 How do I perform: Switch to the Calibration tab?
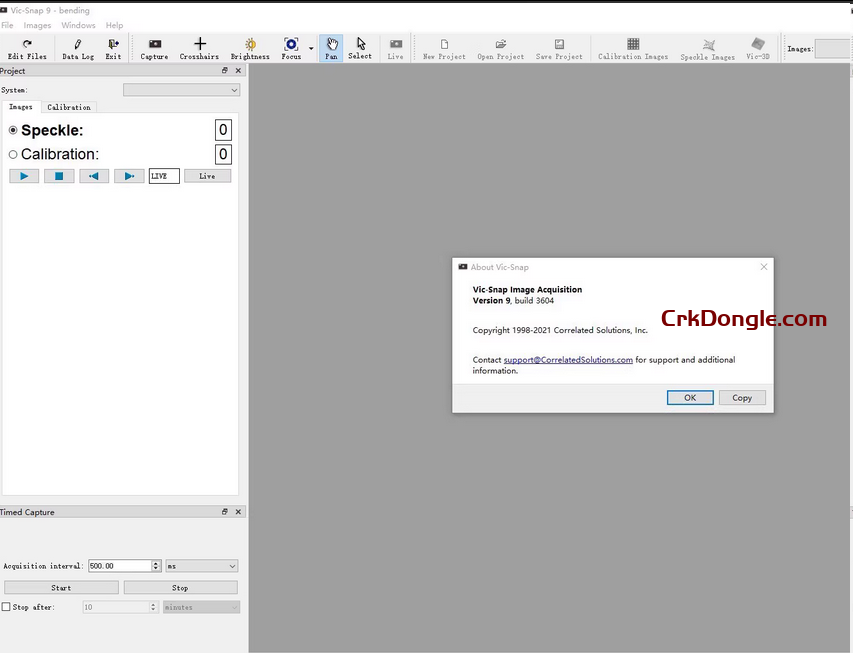point(69,107)
